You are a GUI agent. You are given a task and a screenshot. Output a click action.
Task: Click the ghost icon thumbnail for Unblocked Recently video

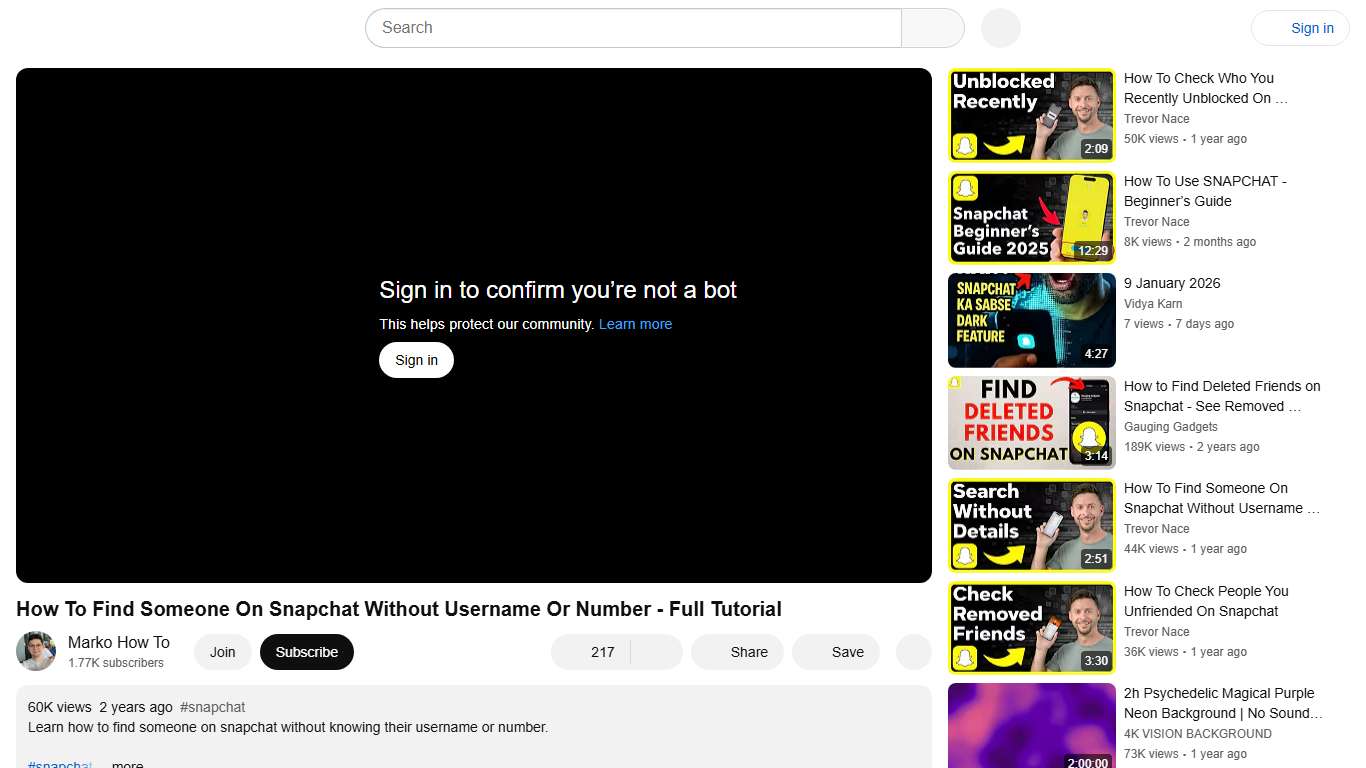point(1031,114)
